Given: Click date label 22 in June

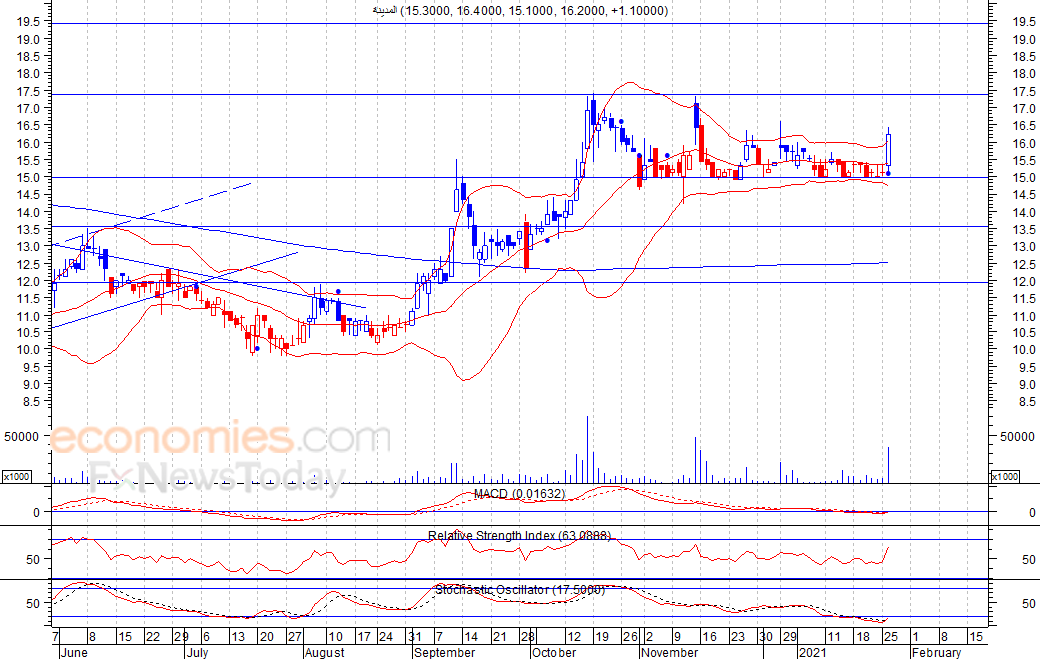Looking at the screenshot, I should (x=153, y=637).
